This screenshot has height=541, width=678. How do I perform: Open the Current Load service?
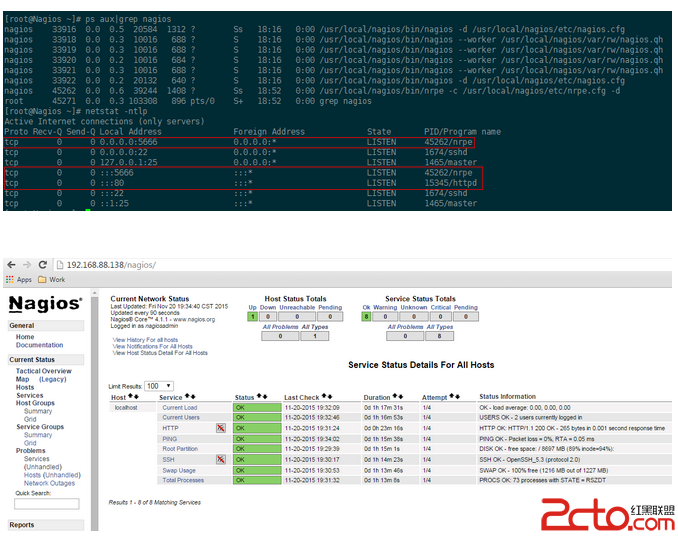180,408
